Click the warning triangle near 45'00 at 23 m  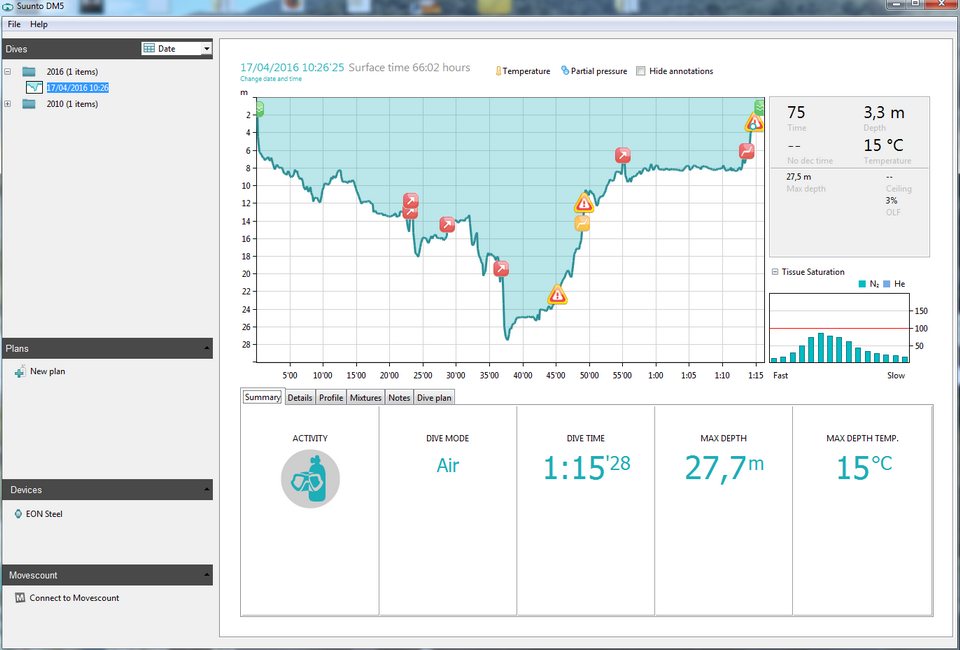coord(557,295)
